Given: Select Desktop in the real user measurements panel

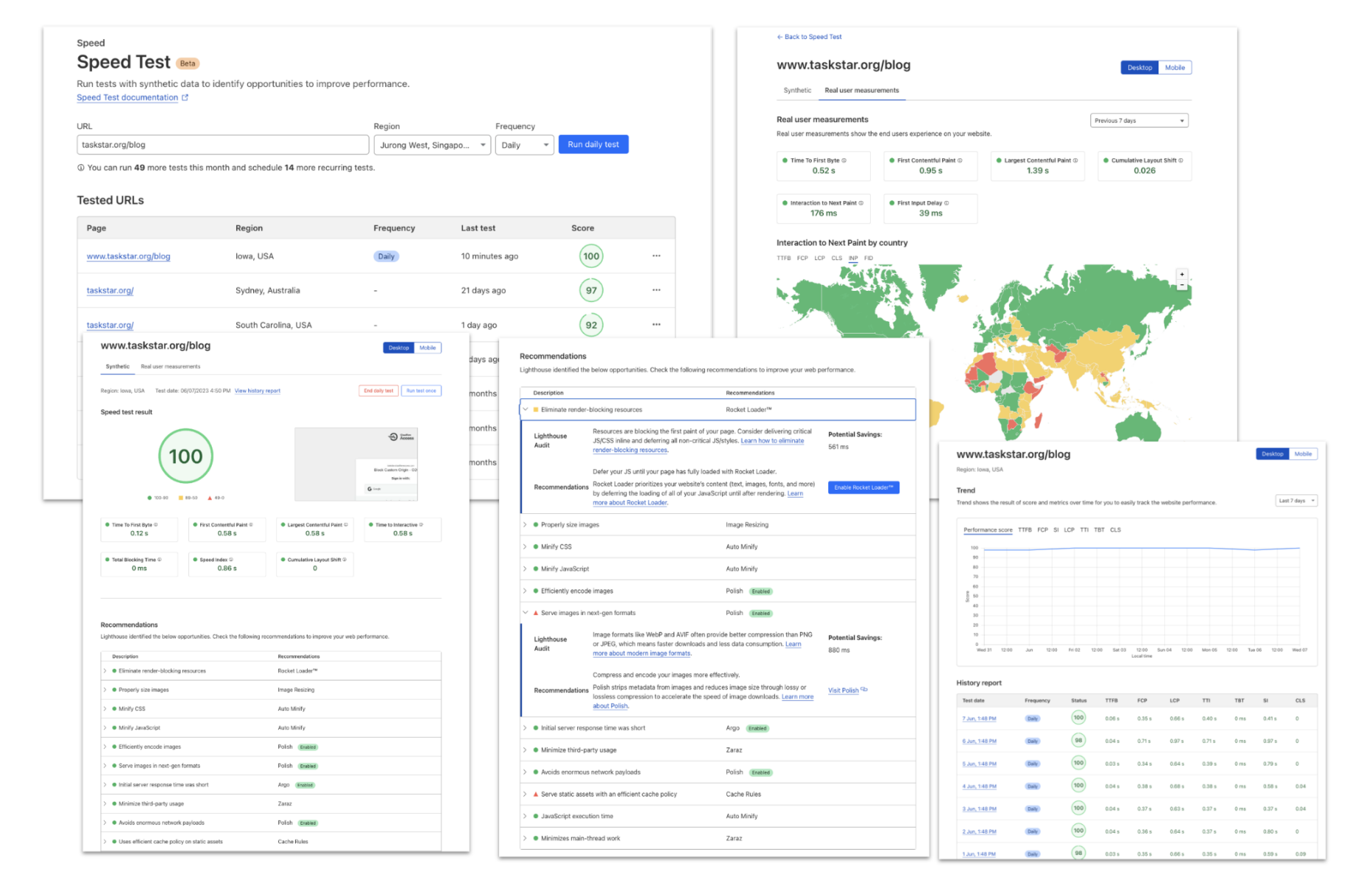Looking at the screenshot, I should pyautogui.click(x=1139, y=68).
